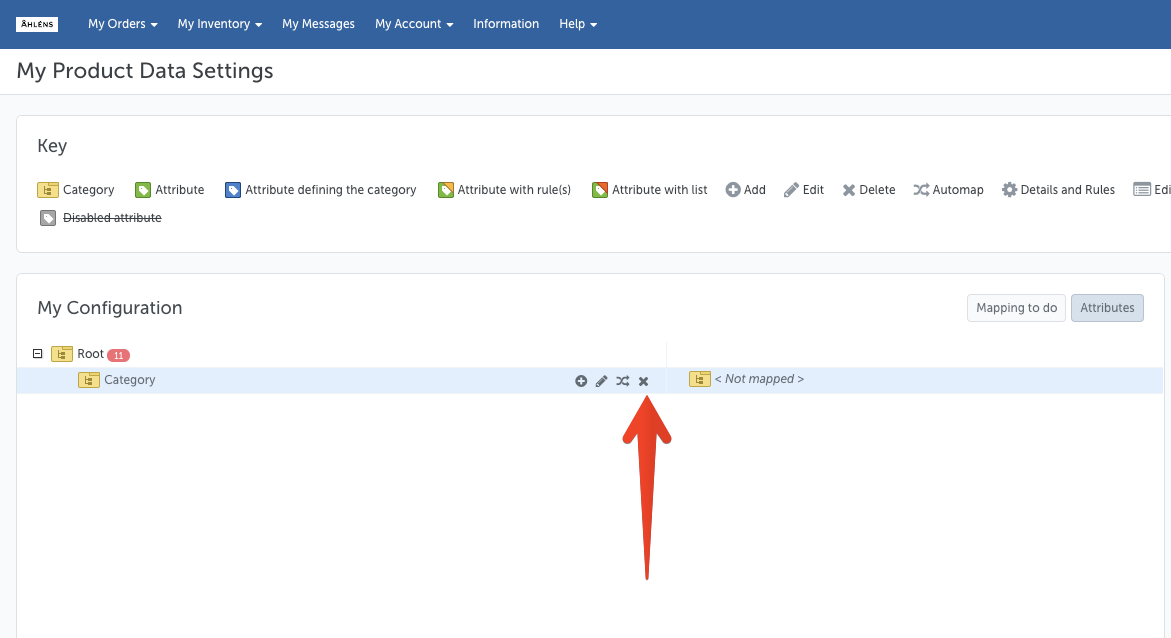This screenshot has height=638, width=1171.
Task: Click the Details and Rules label
Action: (1067, 190)
